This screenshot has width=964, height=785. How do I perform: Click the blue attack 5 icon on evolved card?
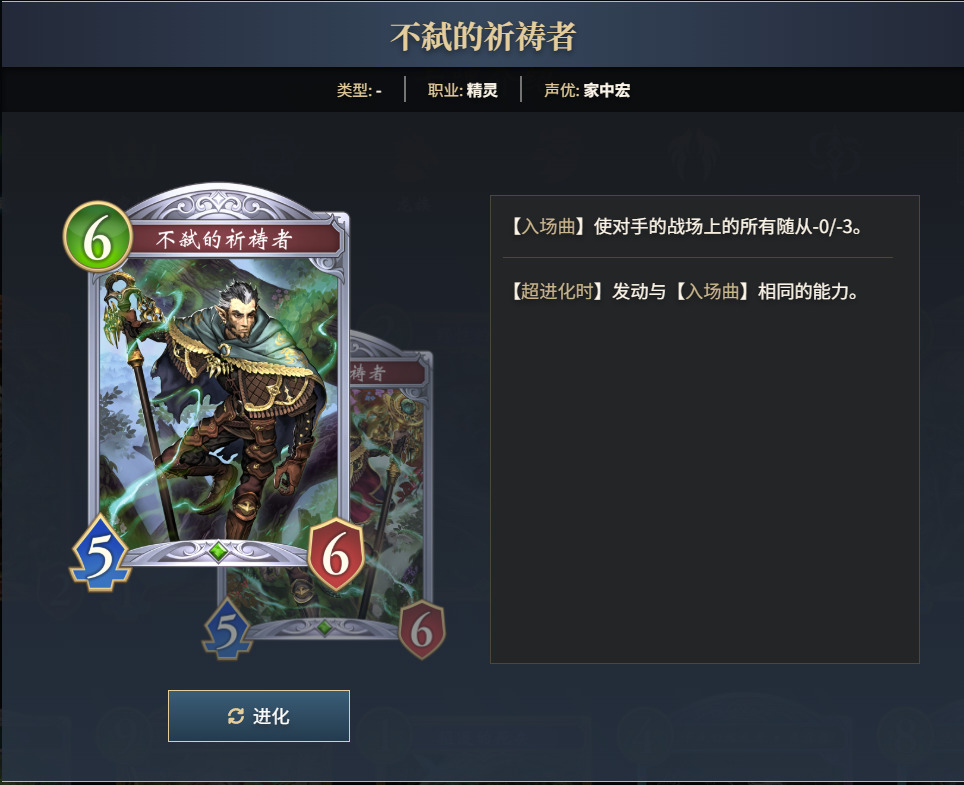227,629
